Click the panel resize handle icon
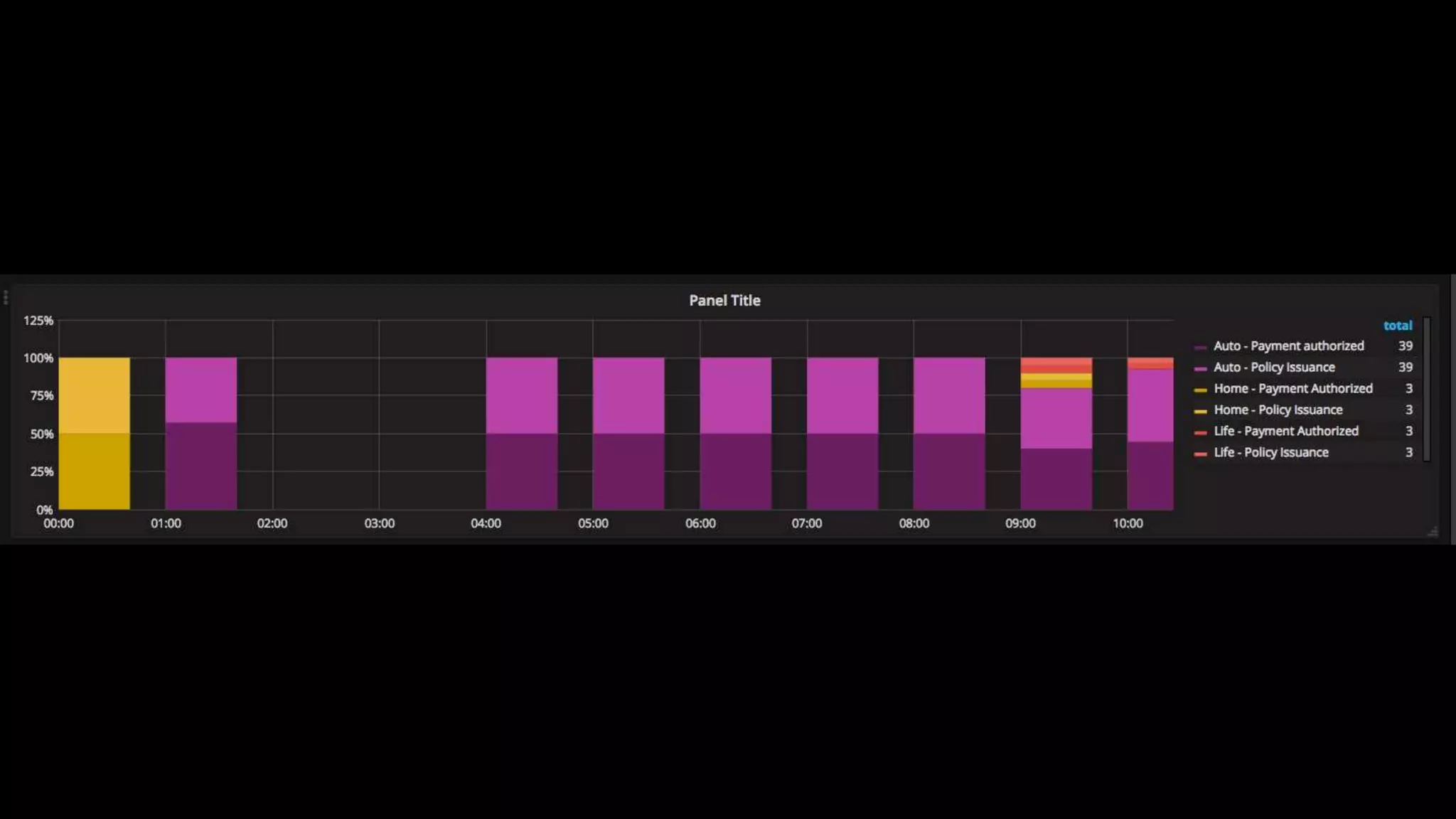The width and height of the screenshot is (1456, 819). (x=1433, y=532)
